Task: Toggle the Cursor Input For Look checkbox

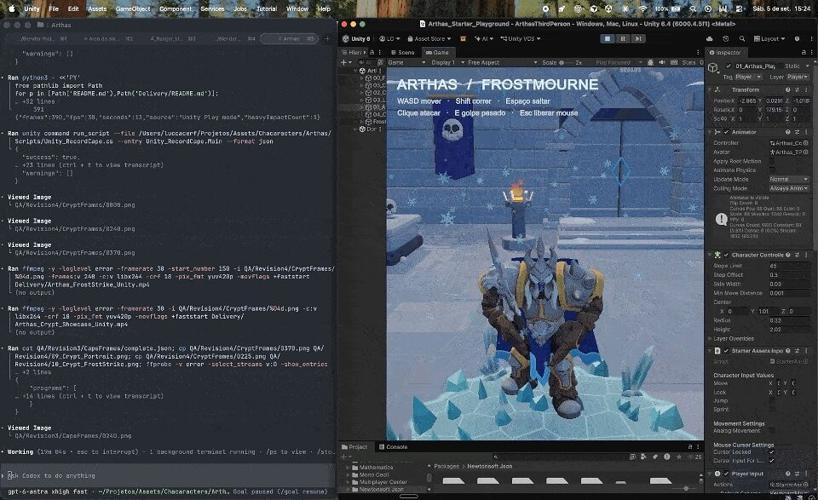Action: tap(772, 460)
